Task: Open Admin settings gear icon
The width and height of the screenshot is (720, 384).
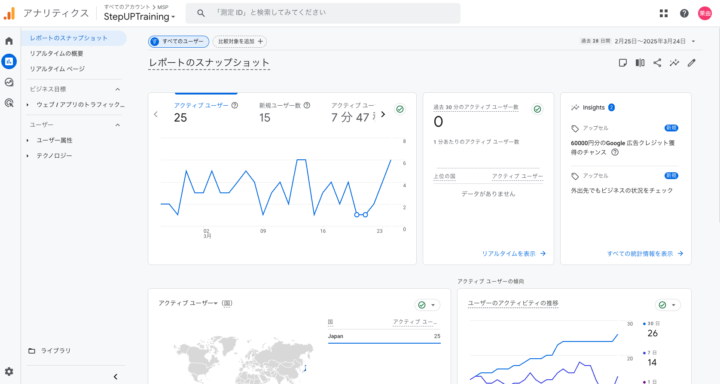Action: 9,371
